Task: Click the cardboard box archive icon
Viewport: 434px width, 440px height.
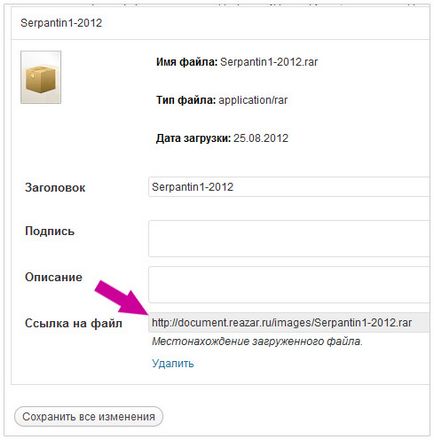Action: (x=41, y=77)
